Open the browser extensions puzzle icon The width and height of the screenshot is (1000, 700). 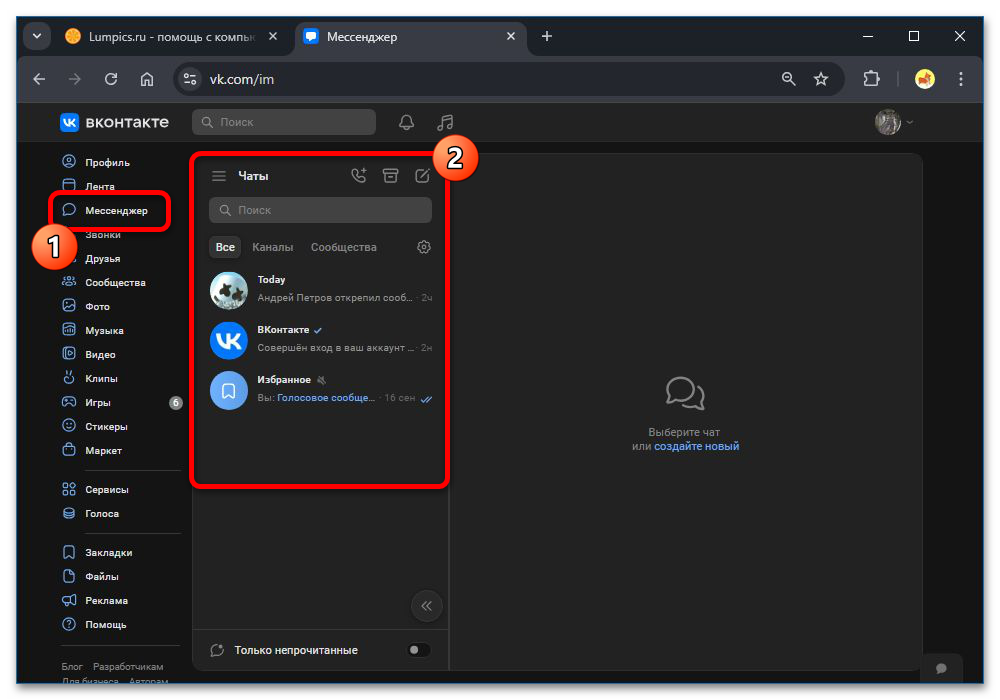pyautogui.click(x=871, y=79)
